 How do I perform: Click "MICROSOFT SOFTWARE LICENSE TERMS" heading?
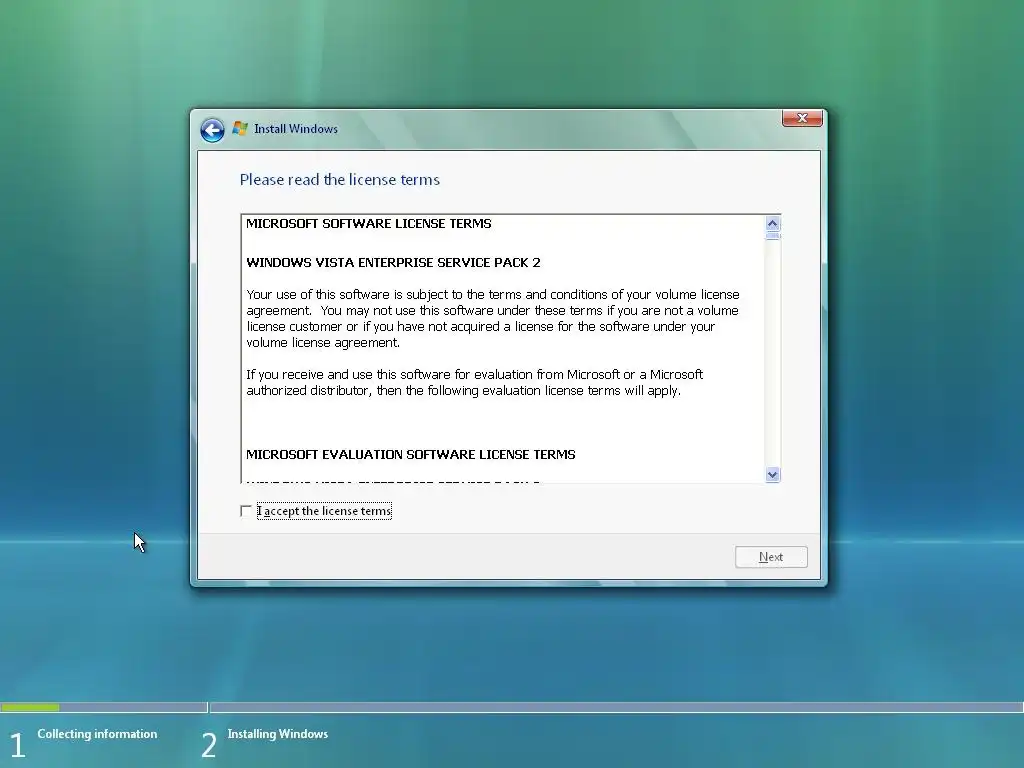[x=369, y=223]
